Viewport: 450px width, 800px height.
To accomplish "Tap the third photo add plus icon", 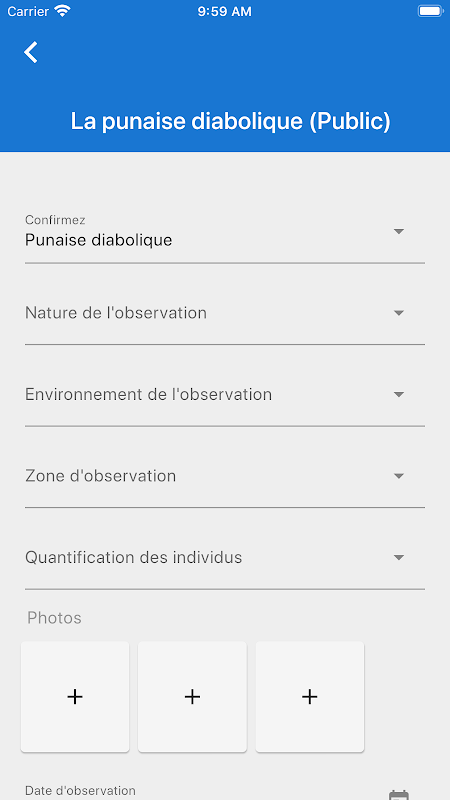I will (x=310, y=696).
